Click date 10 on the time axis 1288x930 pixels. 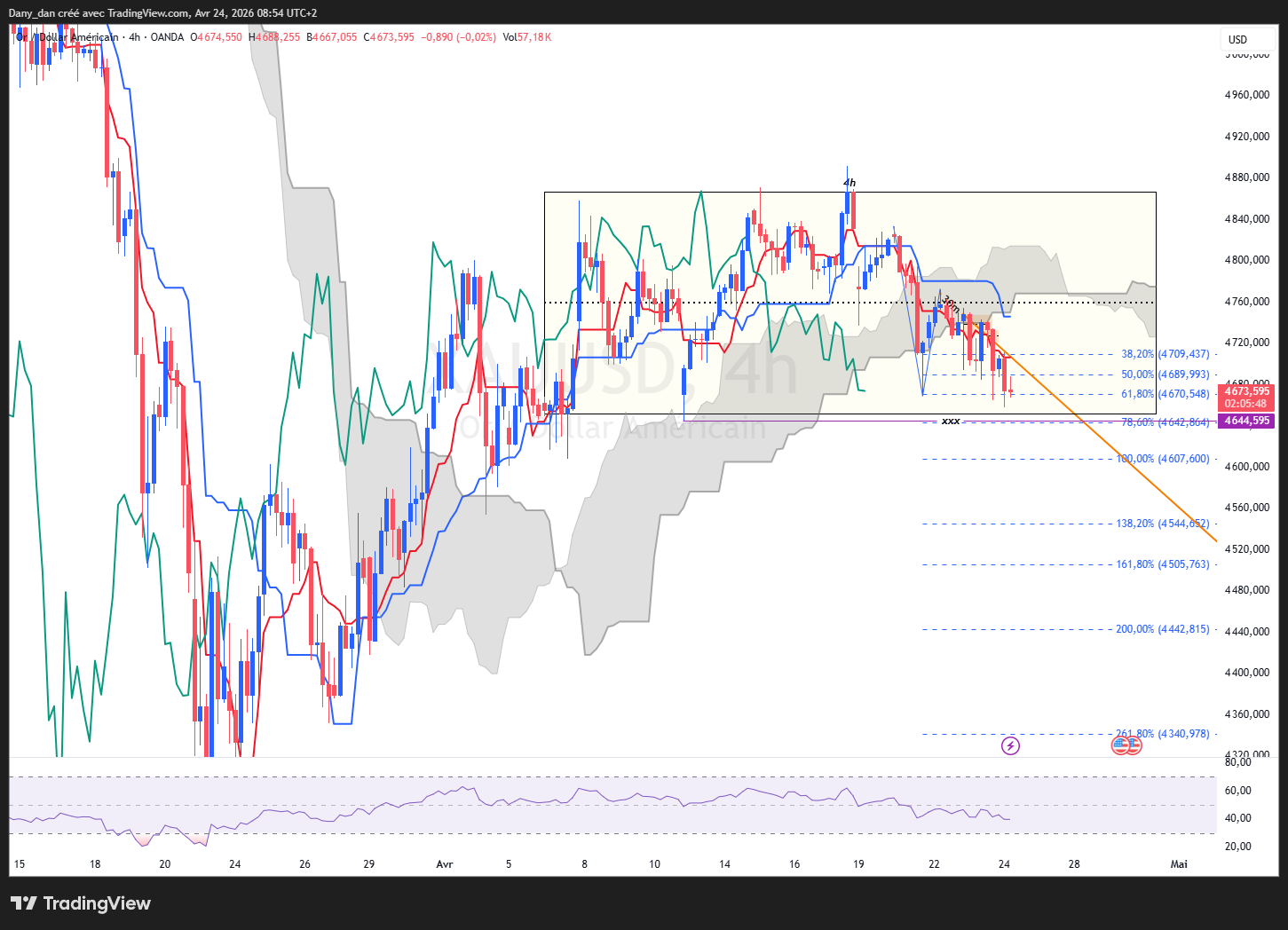[654, 864]
